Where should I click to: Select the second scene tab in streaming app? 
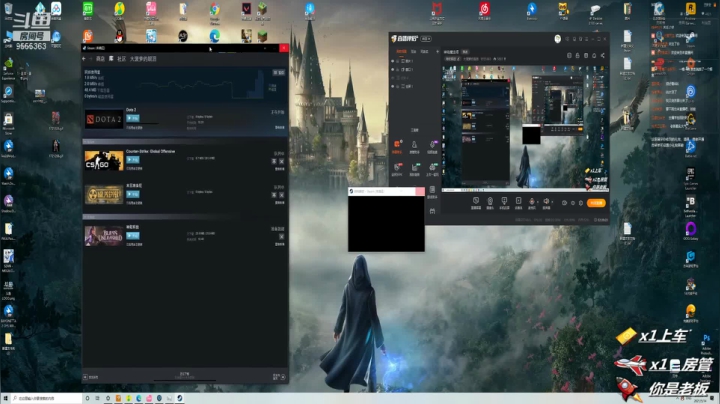tap(413, 51)
